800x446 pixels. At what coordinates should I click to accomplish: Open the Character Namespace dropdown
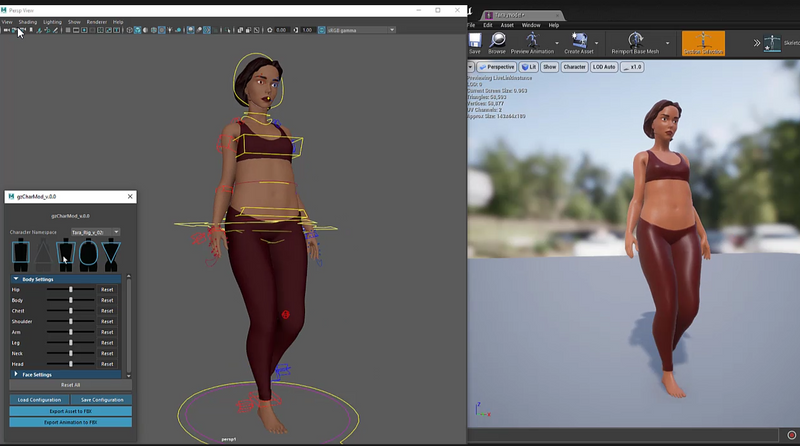[95, 232]
